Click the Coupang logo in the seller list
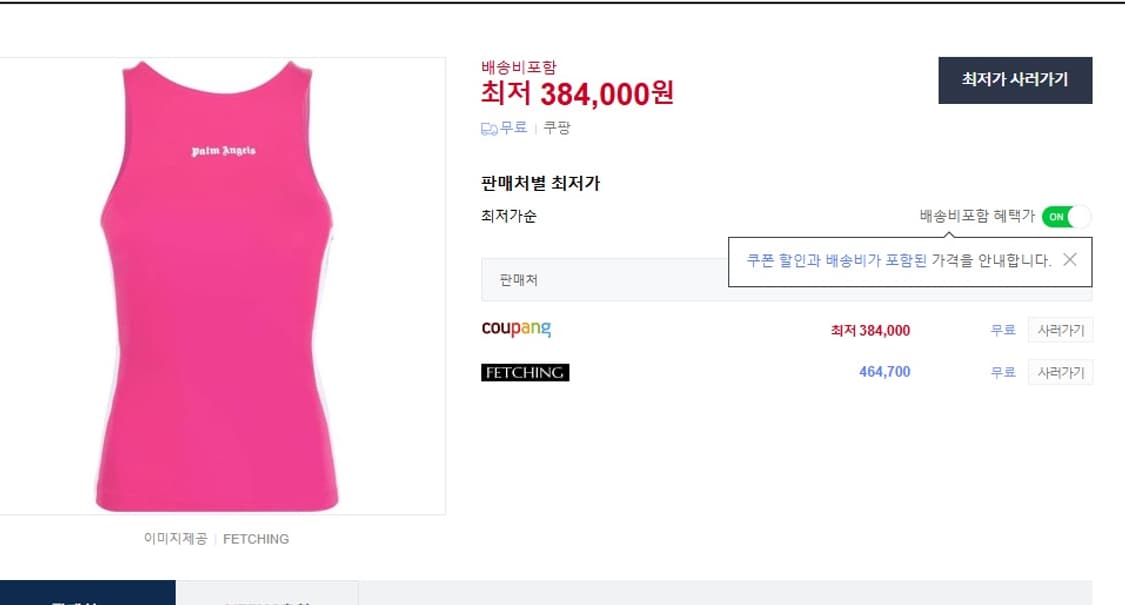 [516, 329]
